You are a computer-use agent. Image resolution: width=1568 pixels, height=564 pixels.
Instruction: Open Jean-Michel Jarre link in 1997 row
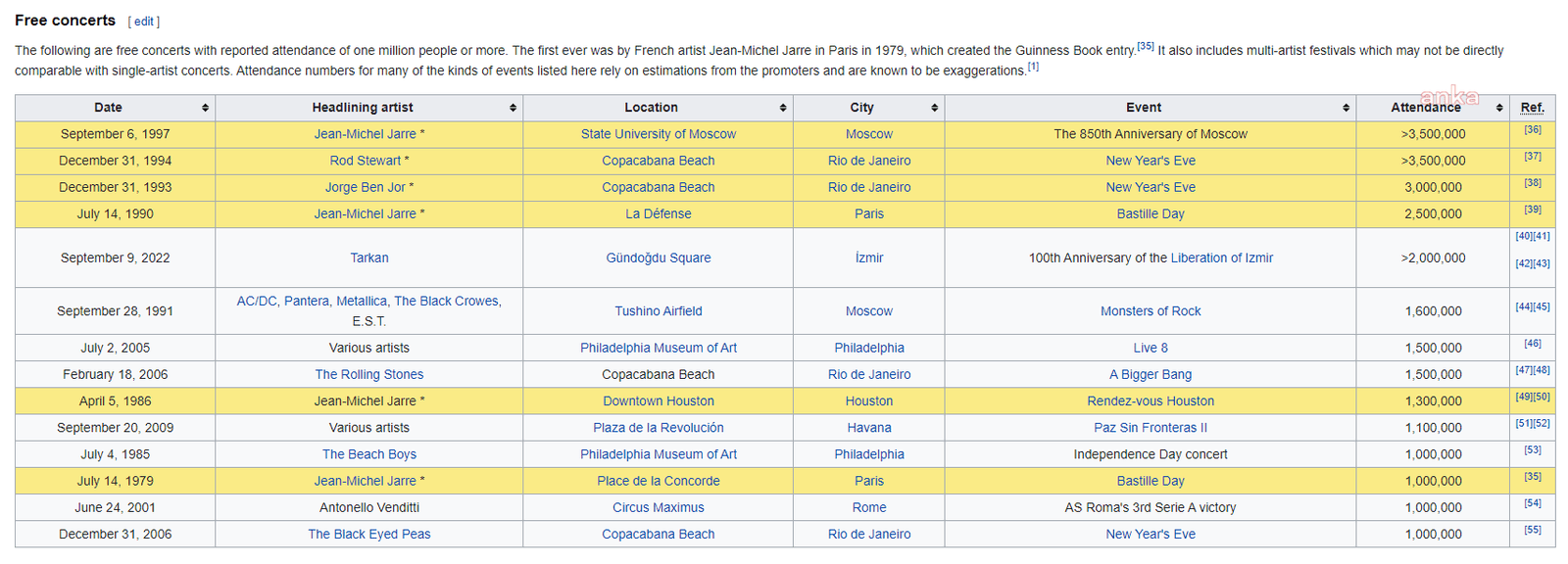point(365,134)
